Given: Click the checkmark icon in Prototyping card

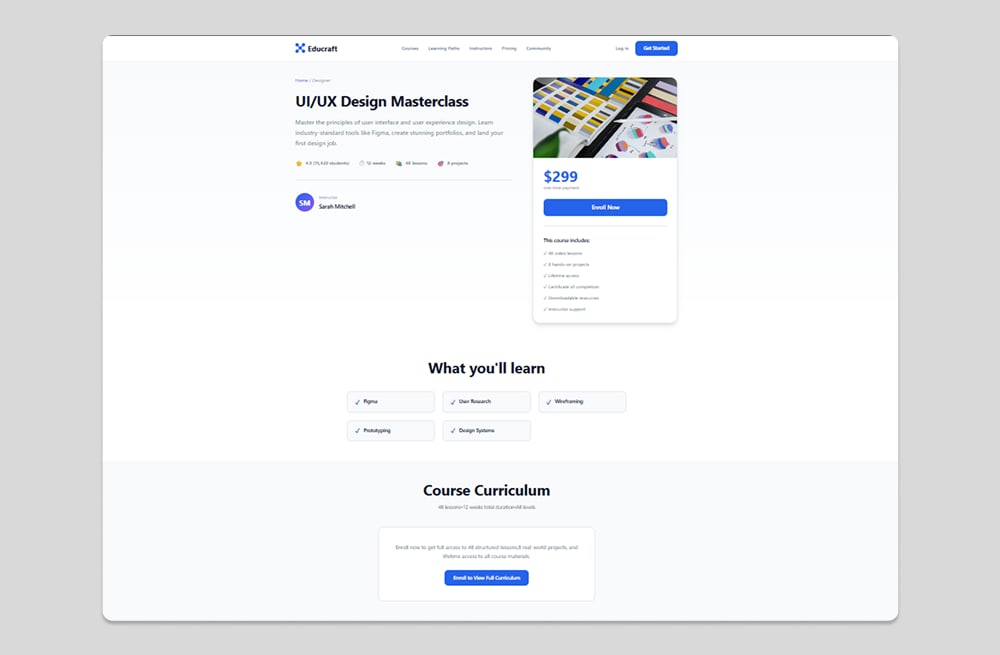Looking at the screenshot, I should point(357,431).
